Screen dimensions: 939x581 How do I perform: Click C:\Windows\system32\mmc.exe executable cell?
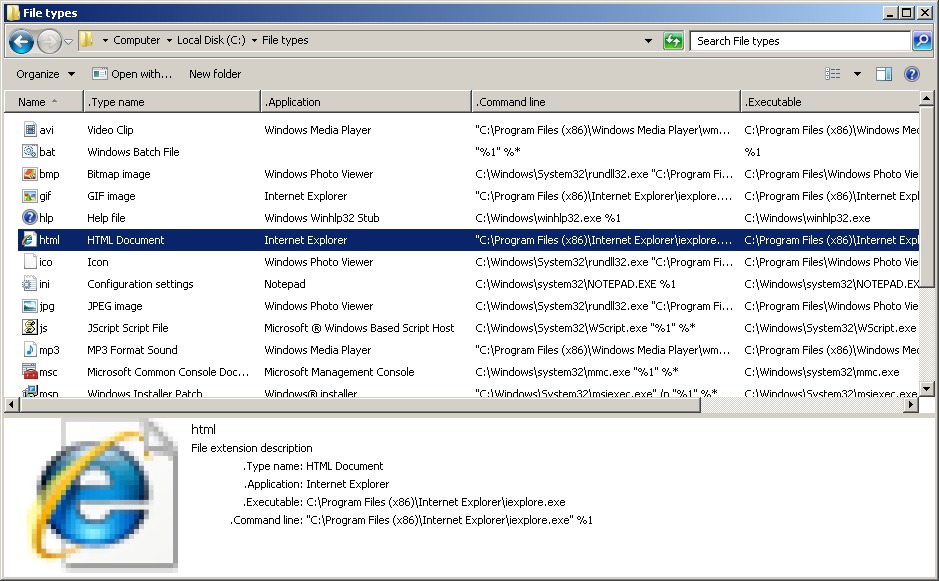[822, 372]
